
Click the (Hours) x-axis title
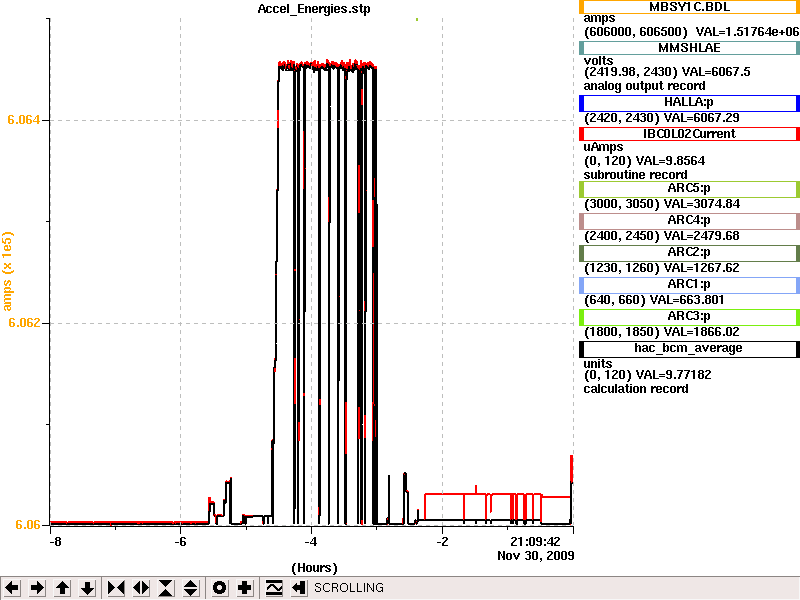[314, 568]
